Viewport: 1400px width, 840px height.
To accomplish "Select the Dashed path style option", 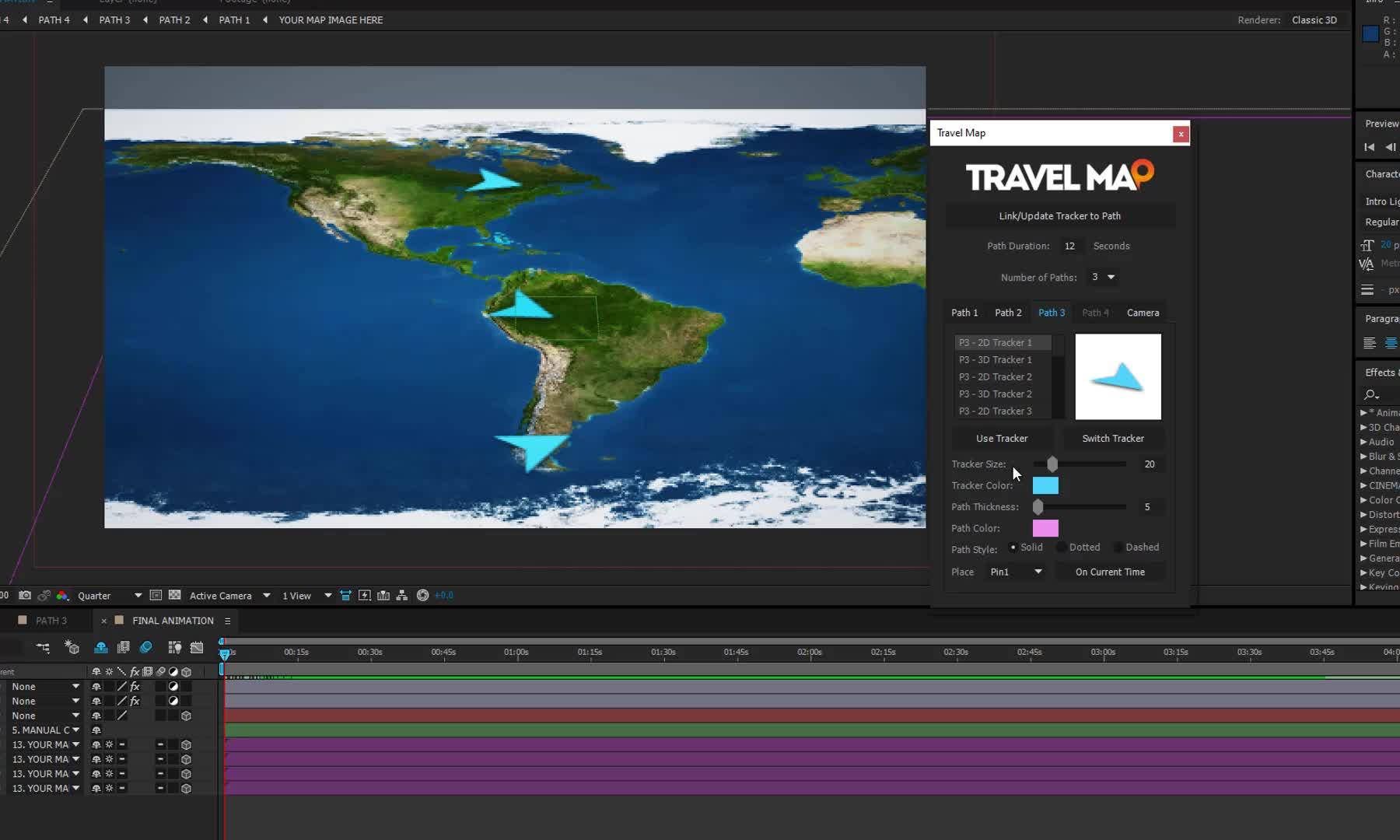I will 1118,548.
